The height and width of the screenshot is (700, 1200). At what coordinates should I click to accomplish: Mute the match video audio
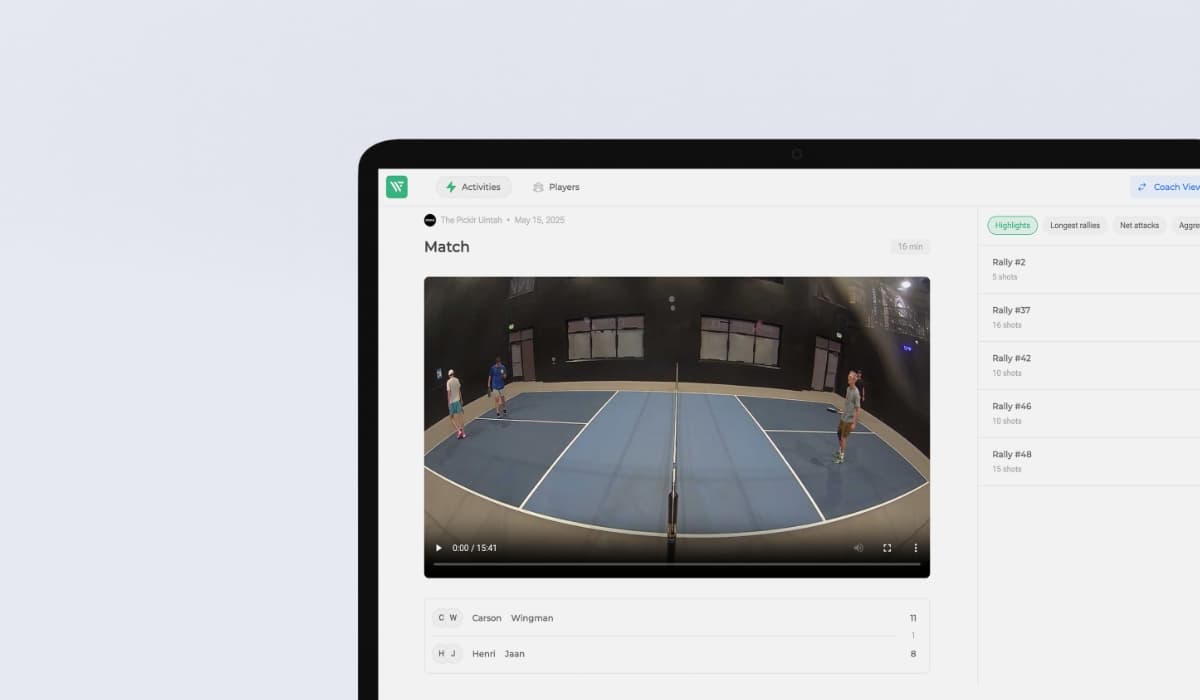(858, 548)
